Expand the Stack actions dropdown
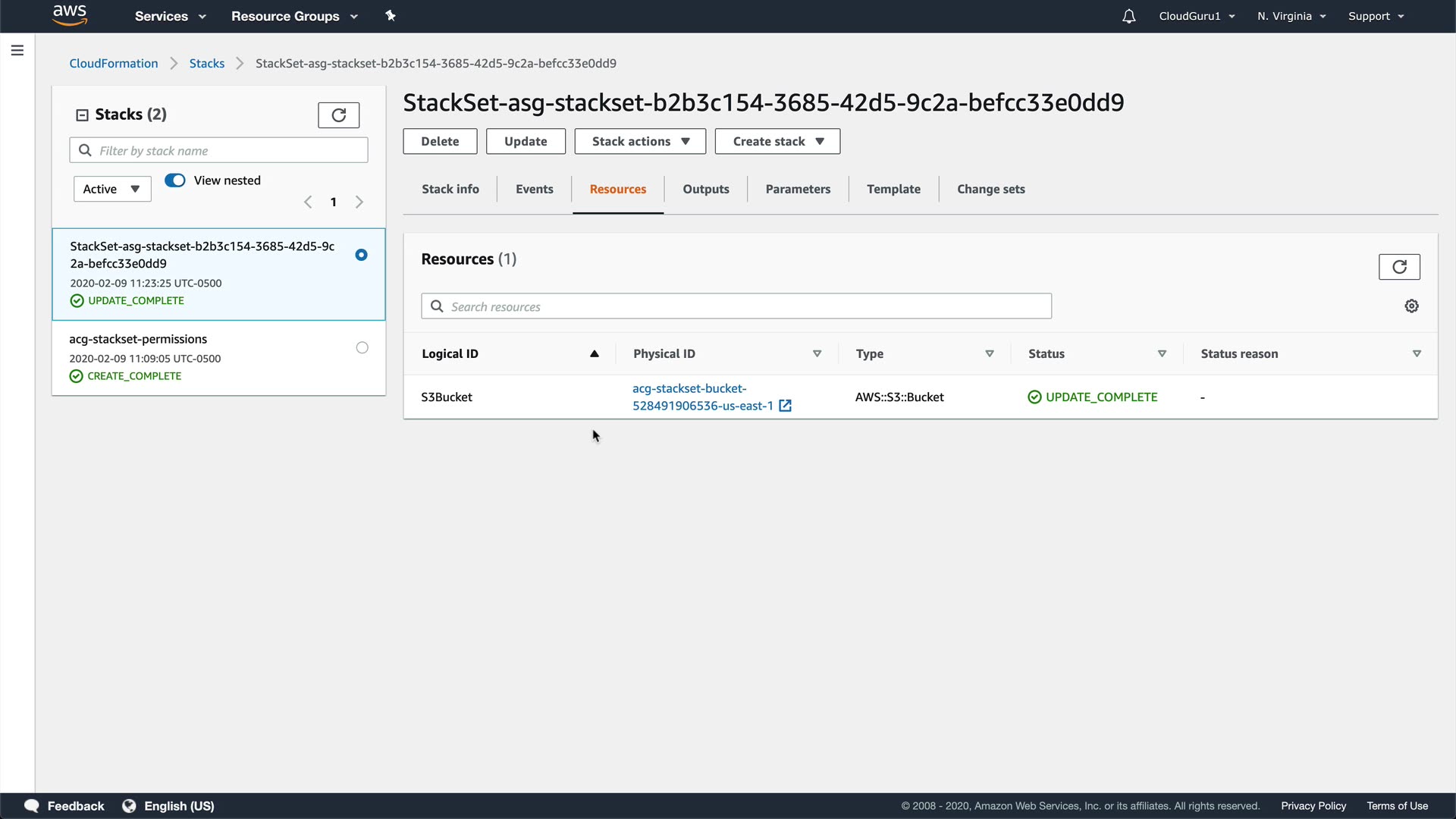Screen dimensions: 1456x819 coord(640,142)
